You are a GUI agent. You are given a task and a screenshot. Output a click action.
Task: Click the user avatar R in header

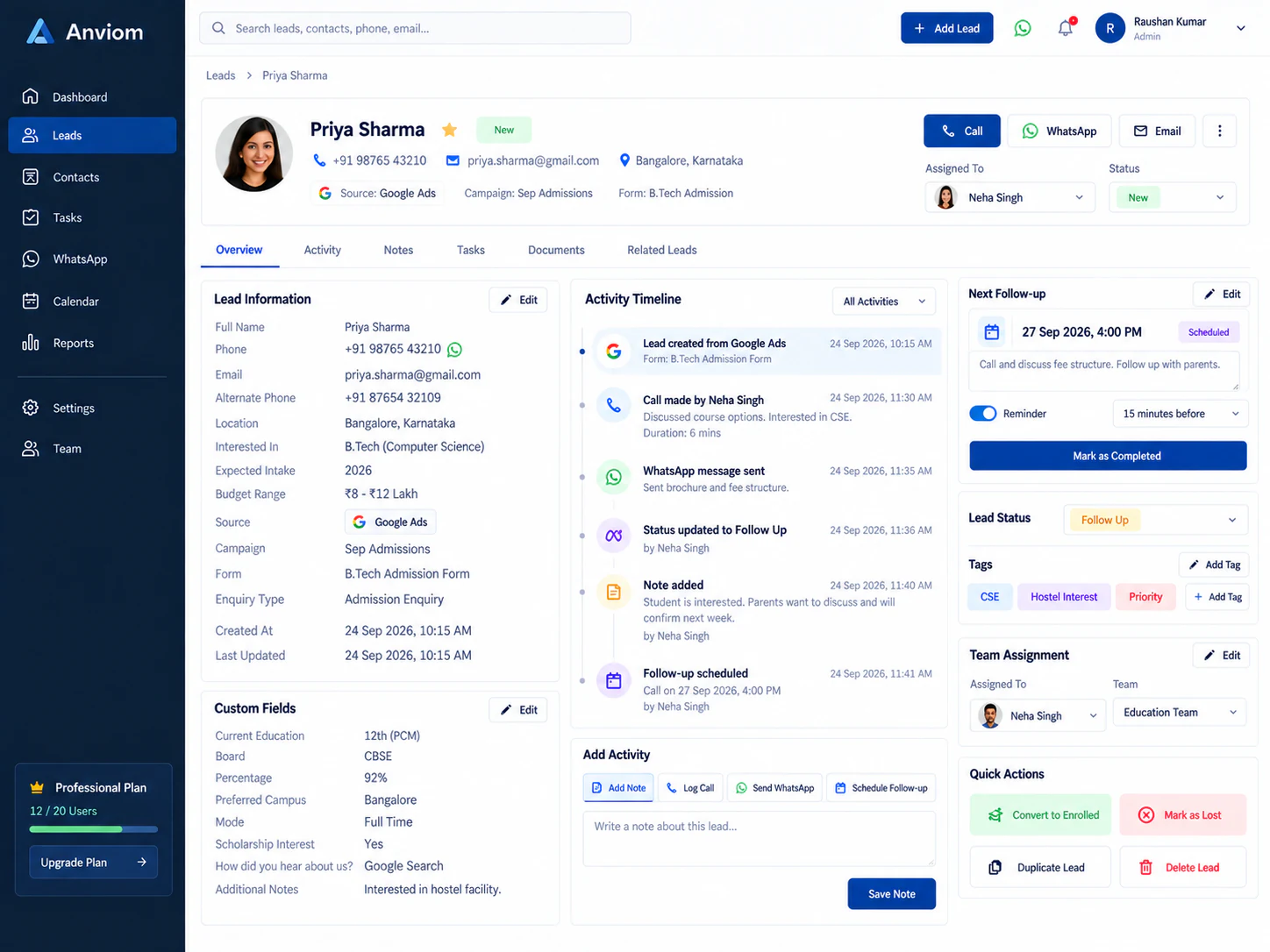click(1110, 28)
